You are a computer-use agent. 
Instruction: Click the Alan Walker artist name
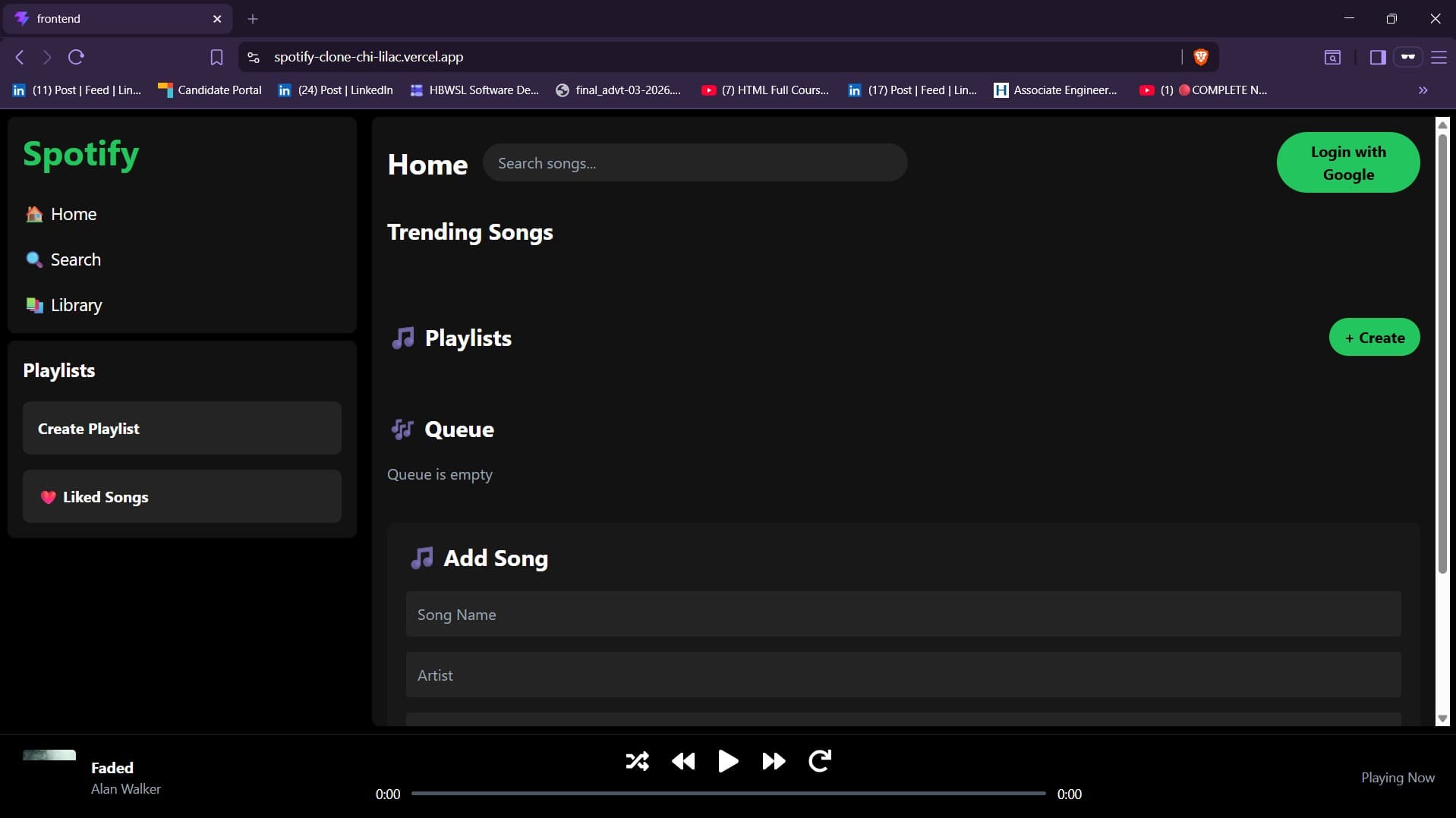pos(126,788)
